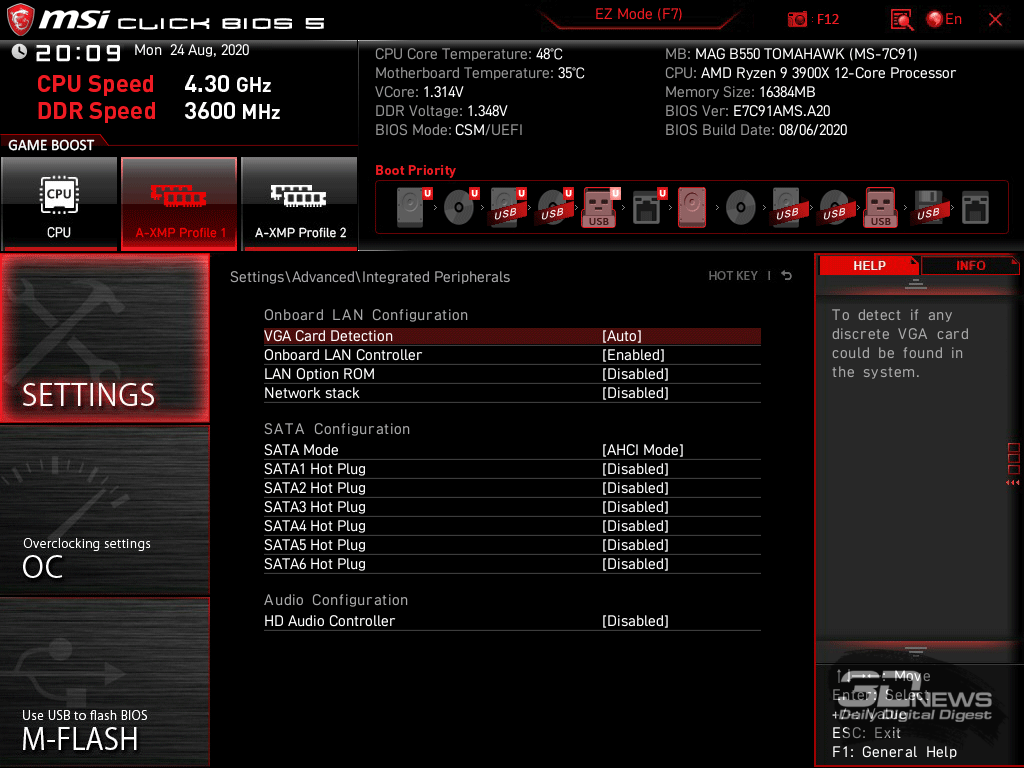This screenshot has height=768, width=1024.
Task: Open the VGA Card Detection options
Action: coord(512,336)
